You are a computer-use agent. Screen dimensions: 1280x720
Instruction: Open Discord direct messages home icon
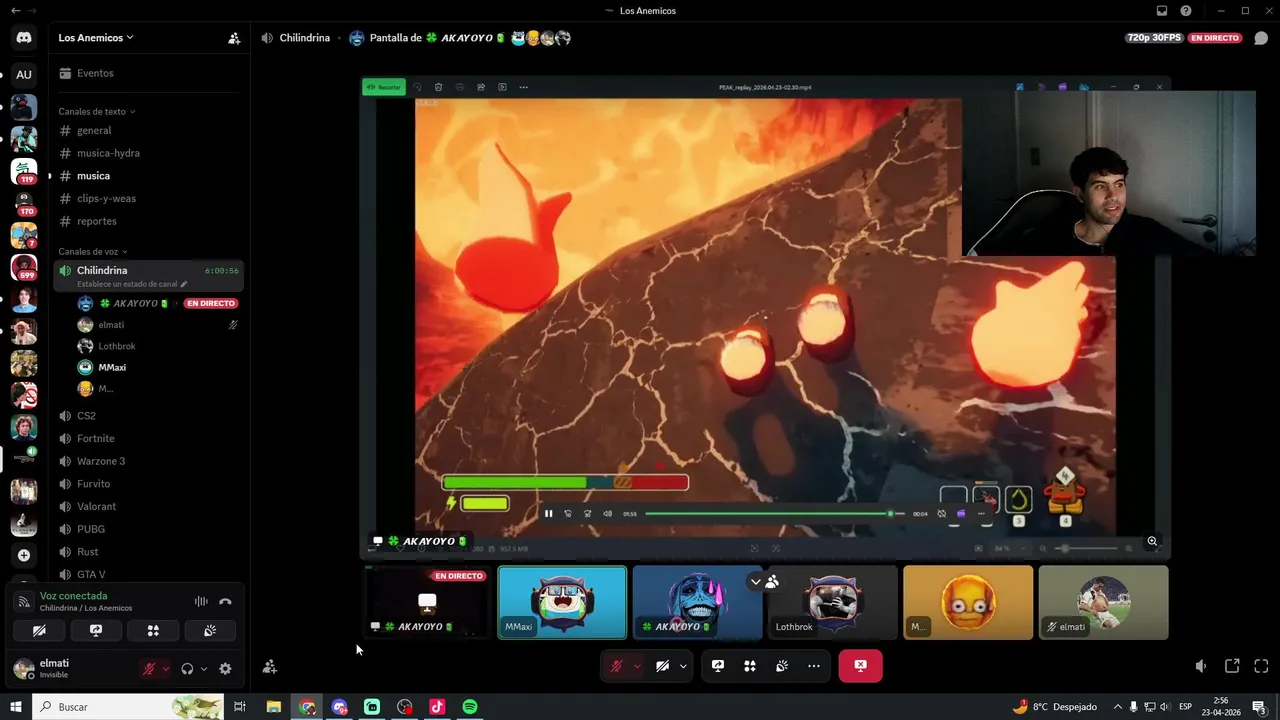[24, 38]
